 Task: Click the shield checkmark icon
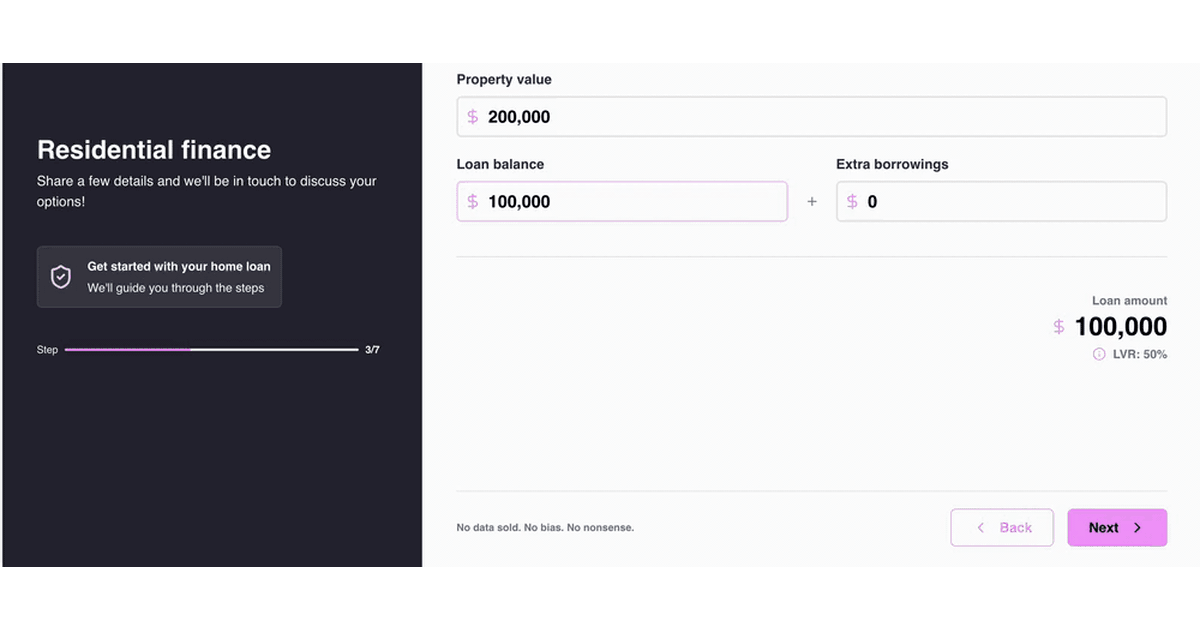click(x=61, y=277)
